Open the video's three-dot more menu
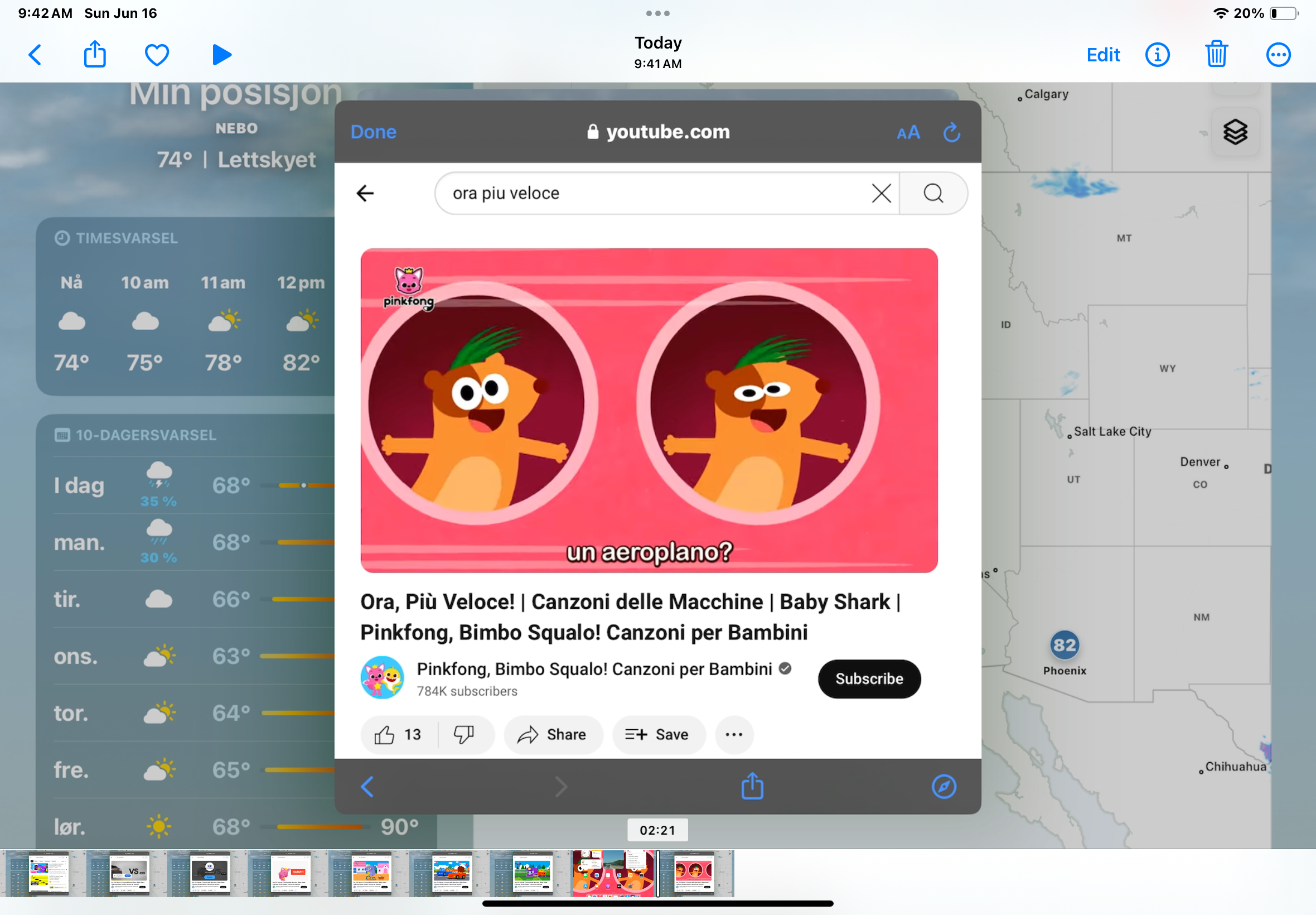This screenshot has width=1316, height=915. [x=734, y=734]
